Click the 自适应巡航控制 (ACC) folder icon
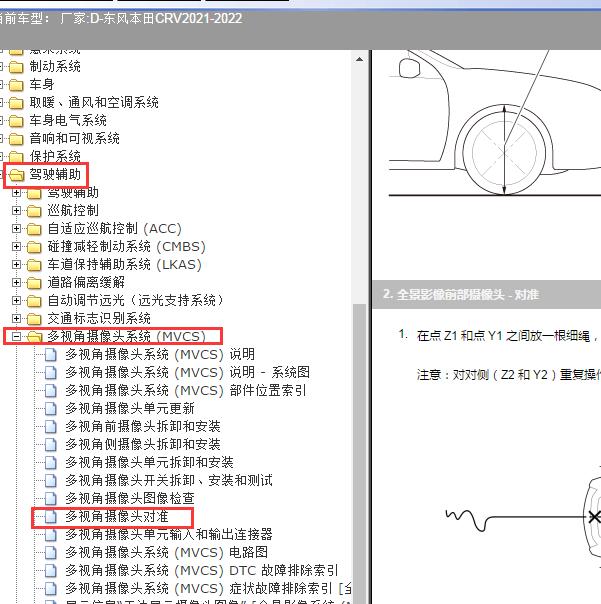The image size is (601, 604). click(34, 229)
